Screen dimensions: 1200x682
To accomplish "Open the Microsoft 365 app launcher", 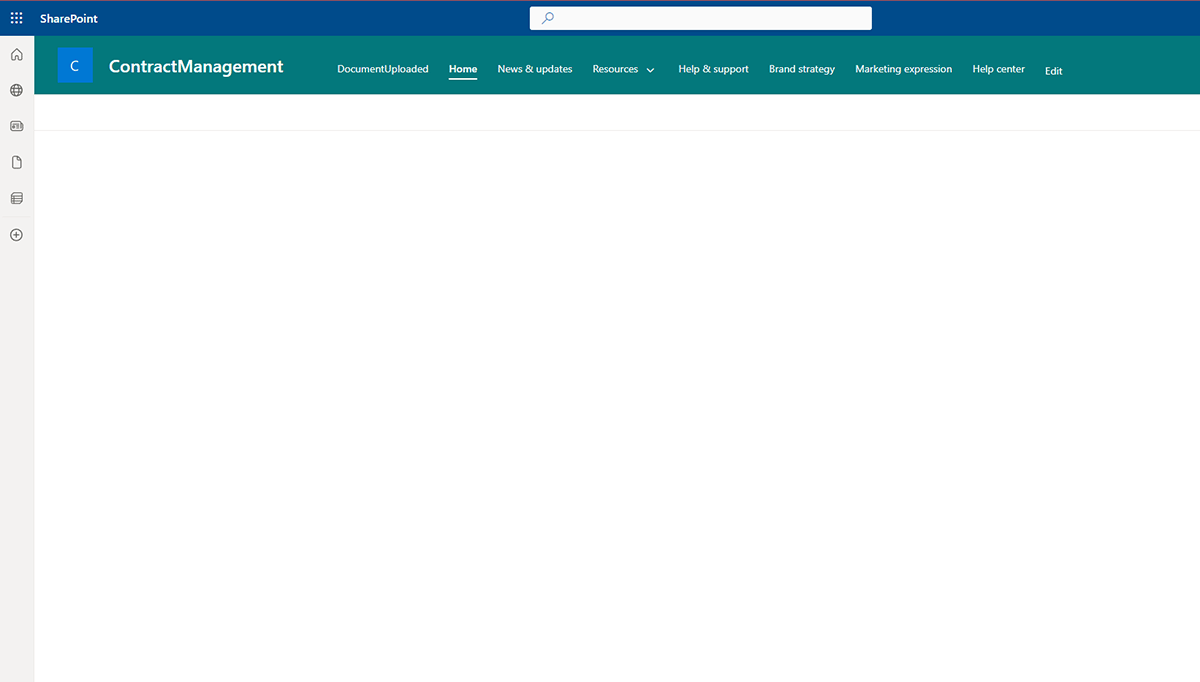I will [16, 17].
